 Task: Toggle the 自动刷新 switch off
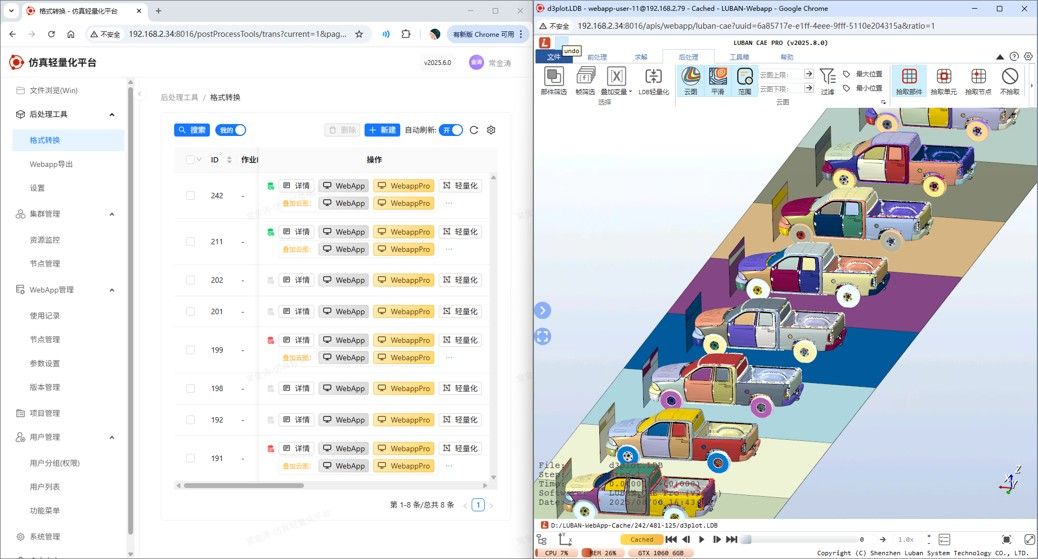(452, 130)
